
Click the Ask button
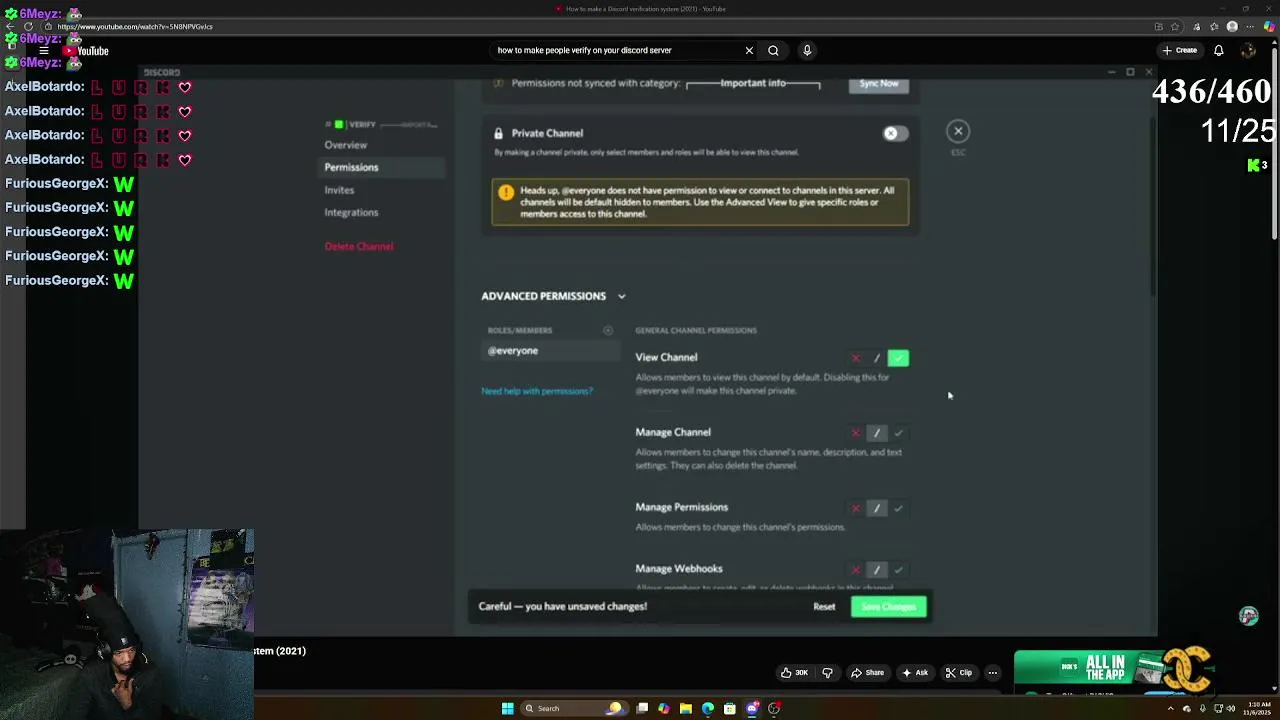(915, 673)
